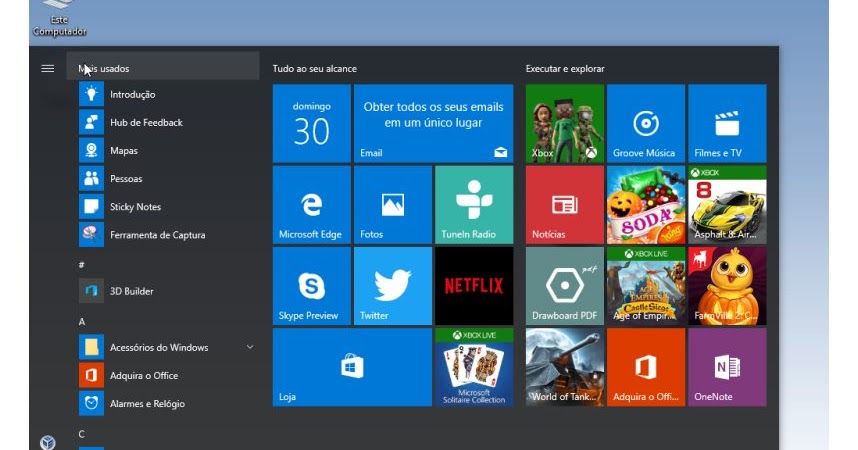Click the letter C section header
858x450 pixels.
pos(82,434)
